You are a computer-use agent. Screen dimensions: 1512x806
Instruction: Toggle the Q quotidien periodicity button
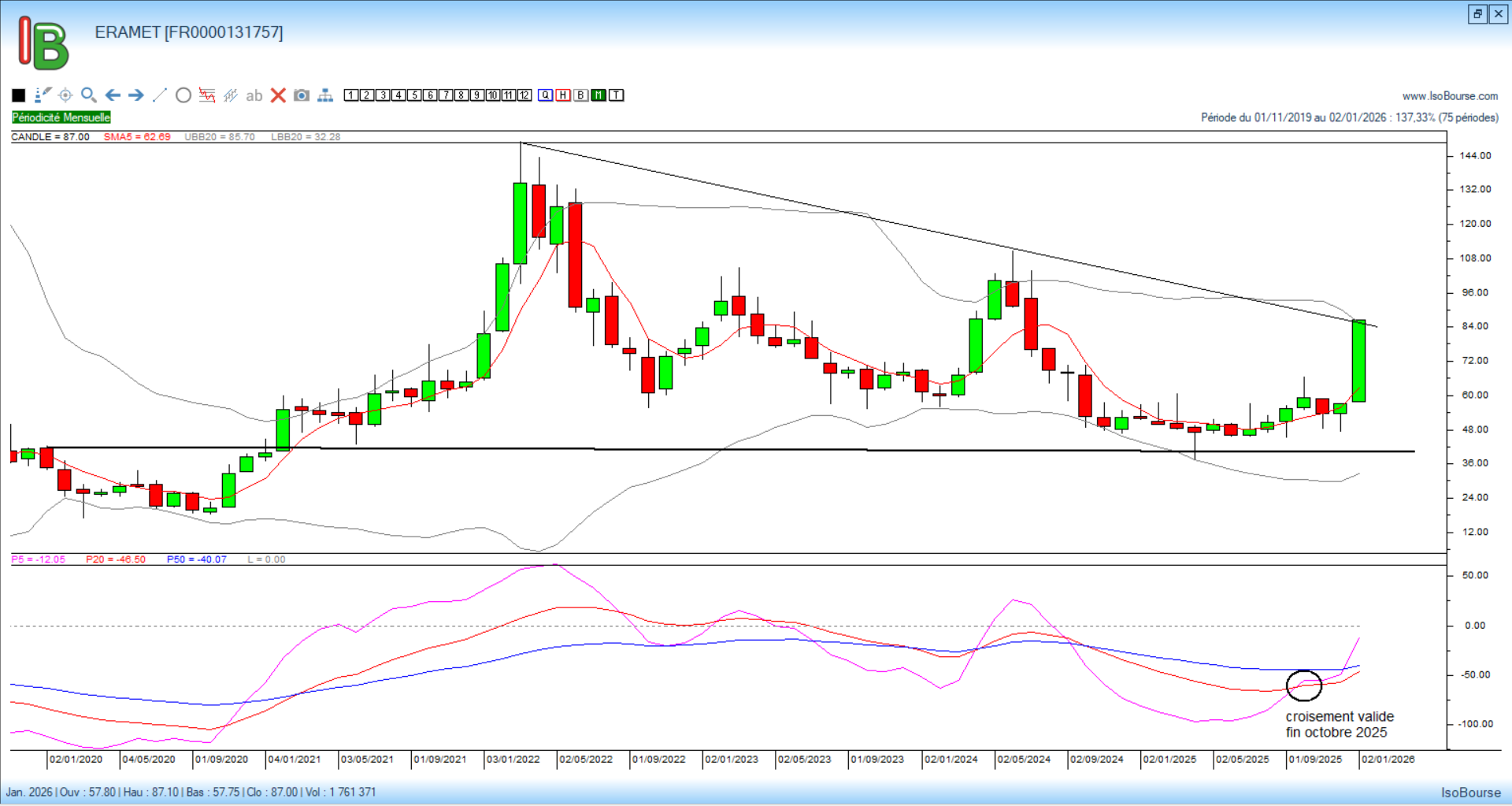pyautogui.click(x=546, y=95)
